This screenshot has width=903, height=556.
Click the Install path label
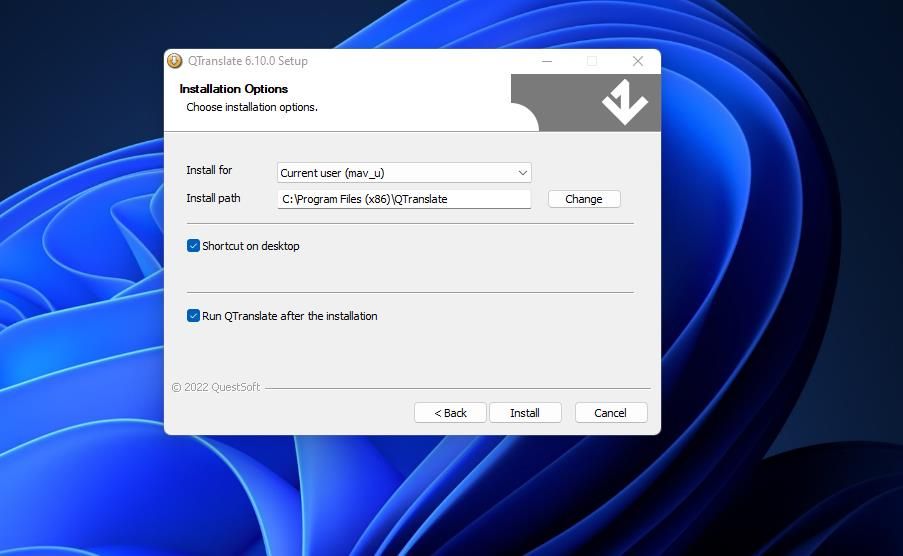(x=213, y=198)
